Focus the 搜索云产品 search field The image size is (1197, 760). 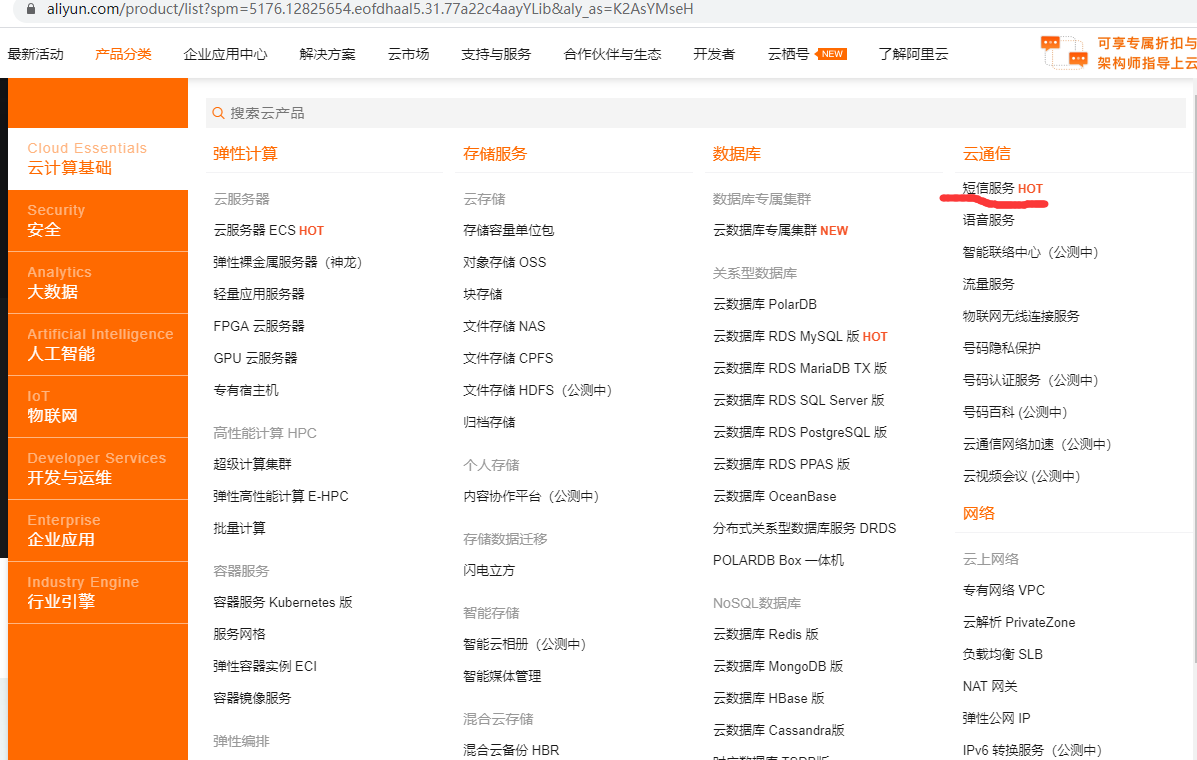pos(695,113)
